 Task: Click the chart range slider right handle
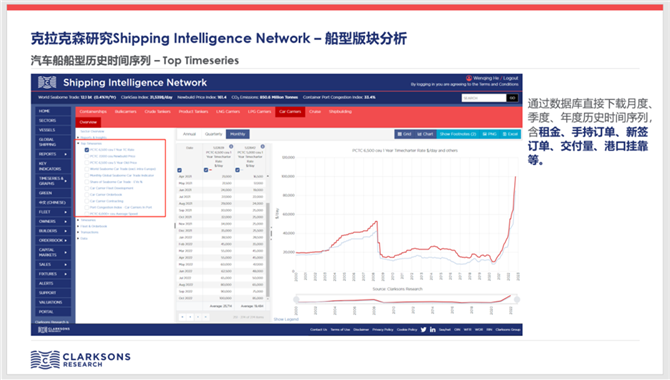click(x=517, y=300)
